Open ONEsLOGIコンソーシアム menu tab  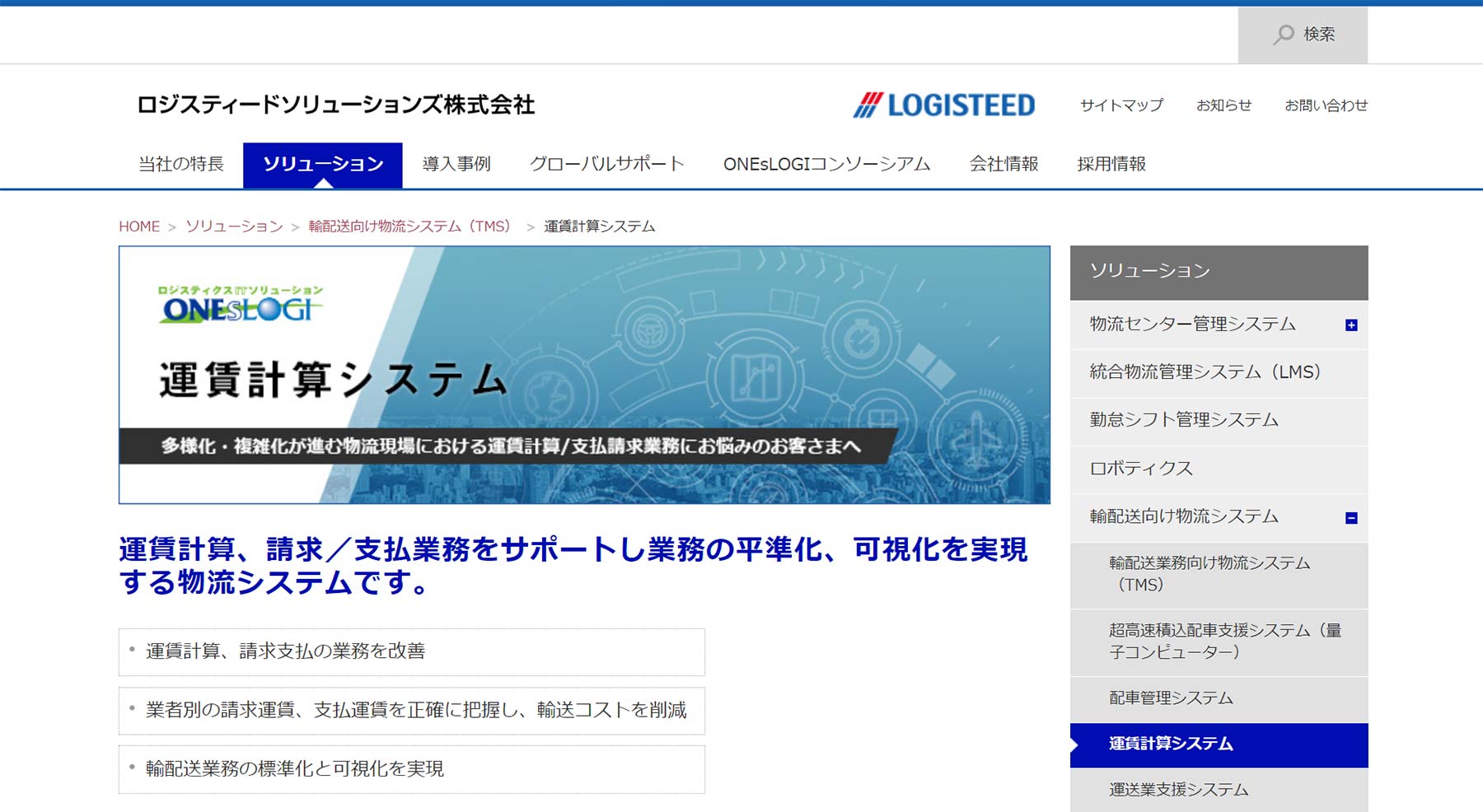826,164
